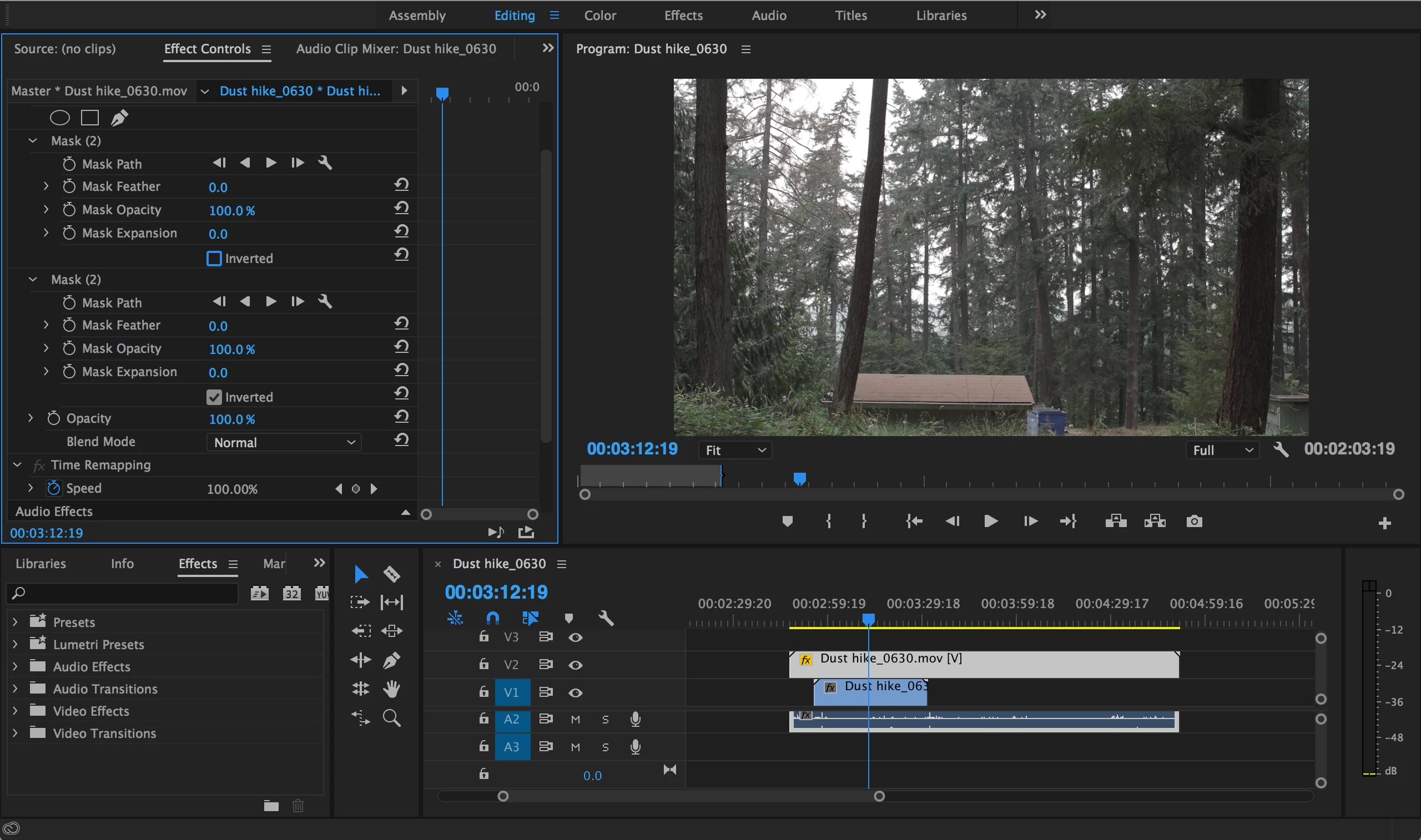Switch to the Color workspace tab
This screenshot has width=1421, height=840.
click(x=599, y=16)
